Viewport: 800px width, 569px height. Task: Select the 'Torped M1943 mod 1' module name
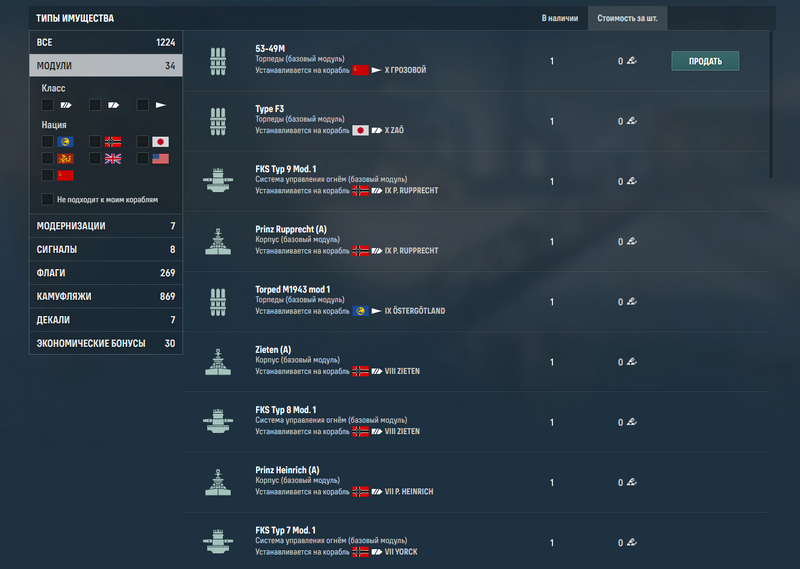(x=292, y=289)
